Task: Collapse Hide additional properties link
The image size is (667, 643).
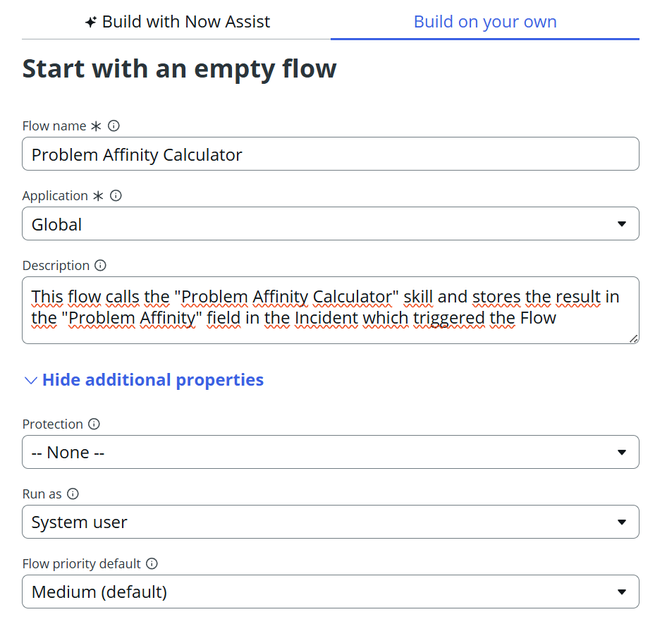Action: click(152, 380)
